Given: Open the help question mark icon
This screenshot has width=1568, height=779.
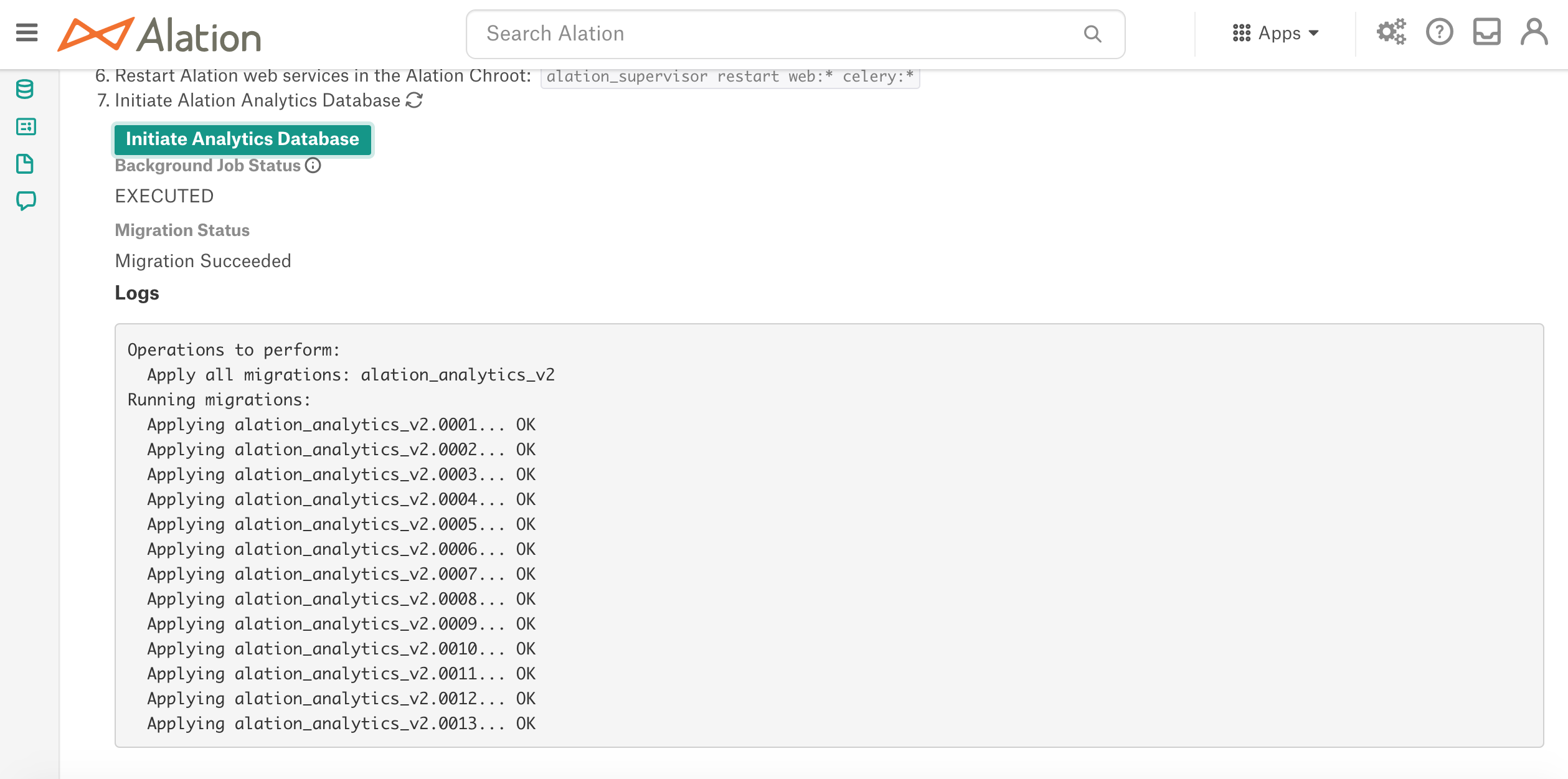Looking at the screenshot, I should coord(1439,32).
